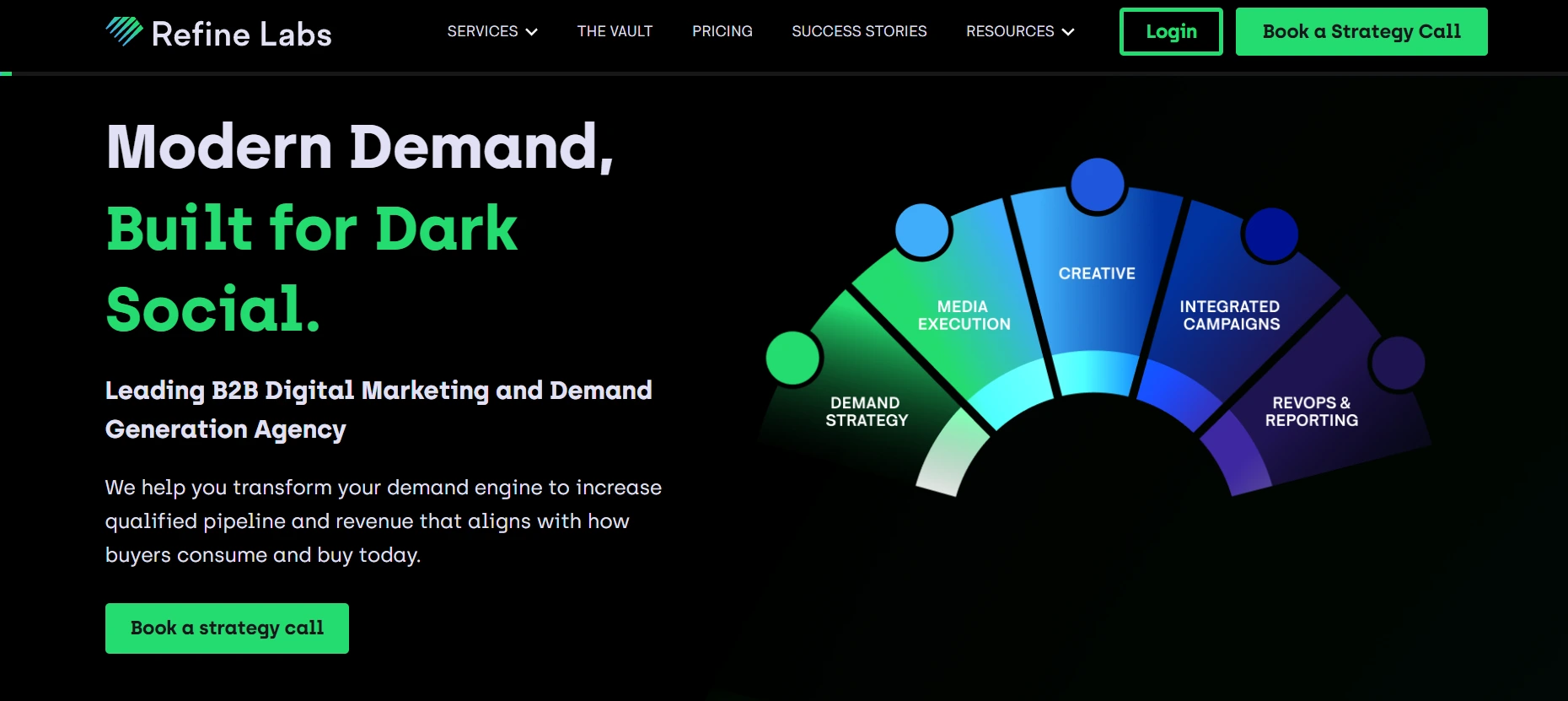This screenshot has width=1568, height=701.
Task: Click the Book a strategy call hero button
Action: click(227, 628)
